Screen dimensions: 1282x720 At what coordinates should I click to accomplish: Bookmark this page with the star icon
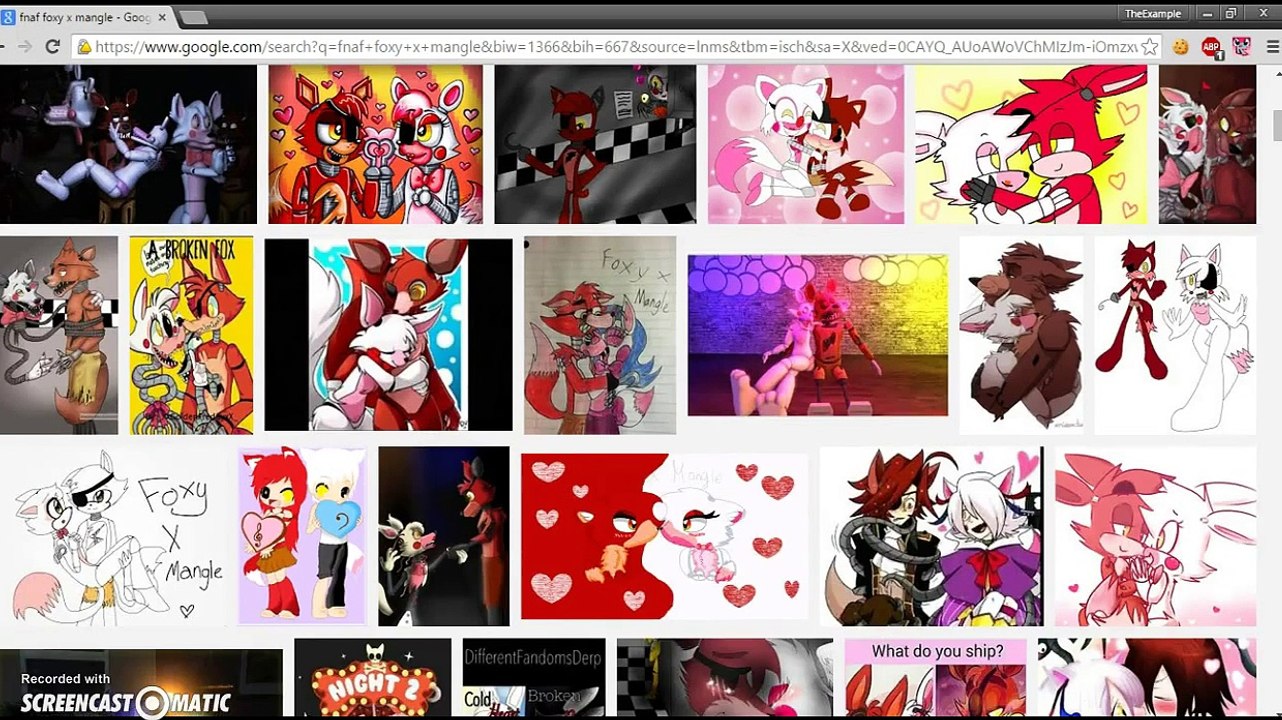click(1150, 47)
